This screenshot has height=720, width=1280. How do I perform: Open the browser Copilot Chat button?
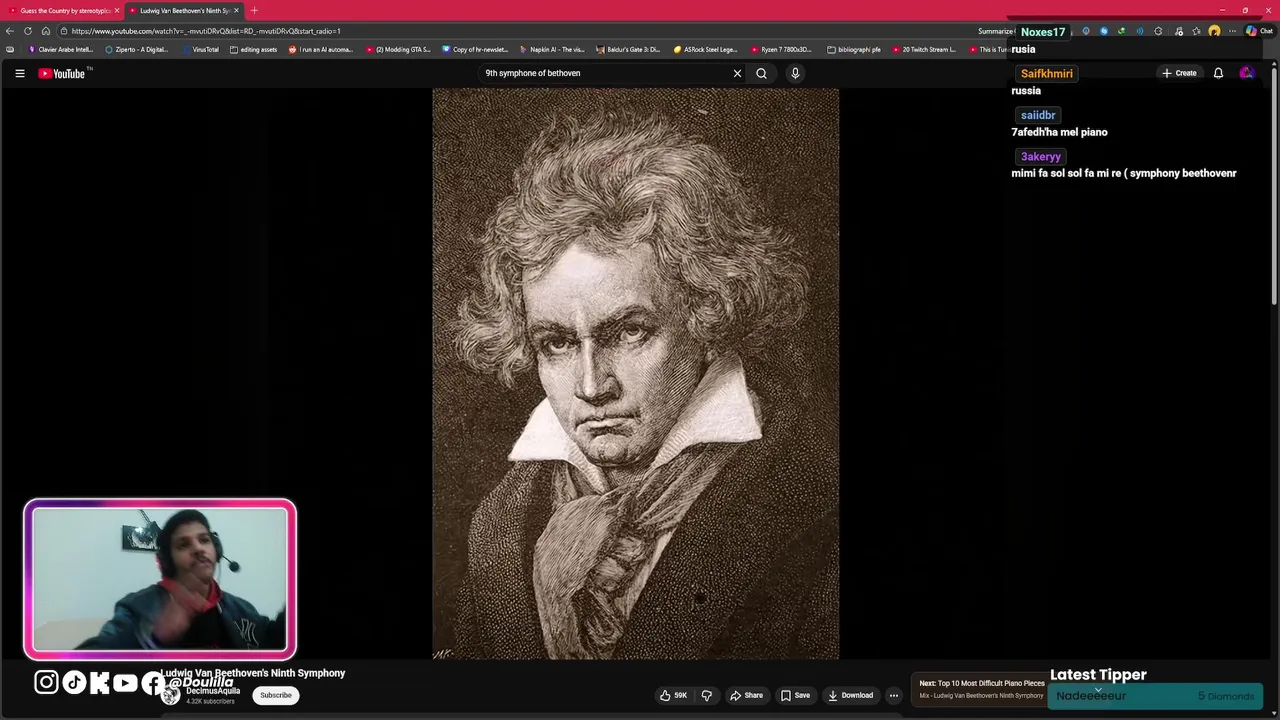(x=1259, y=31)
